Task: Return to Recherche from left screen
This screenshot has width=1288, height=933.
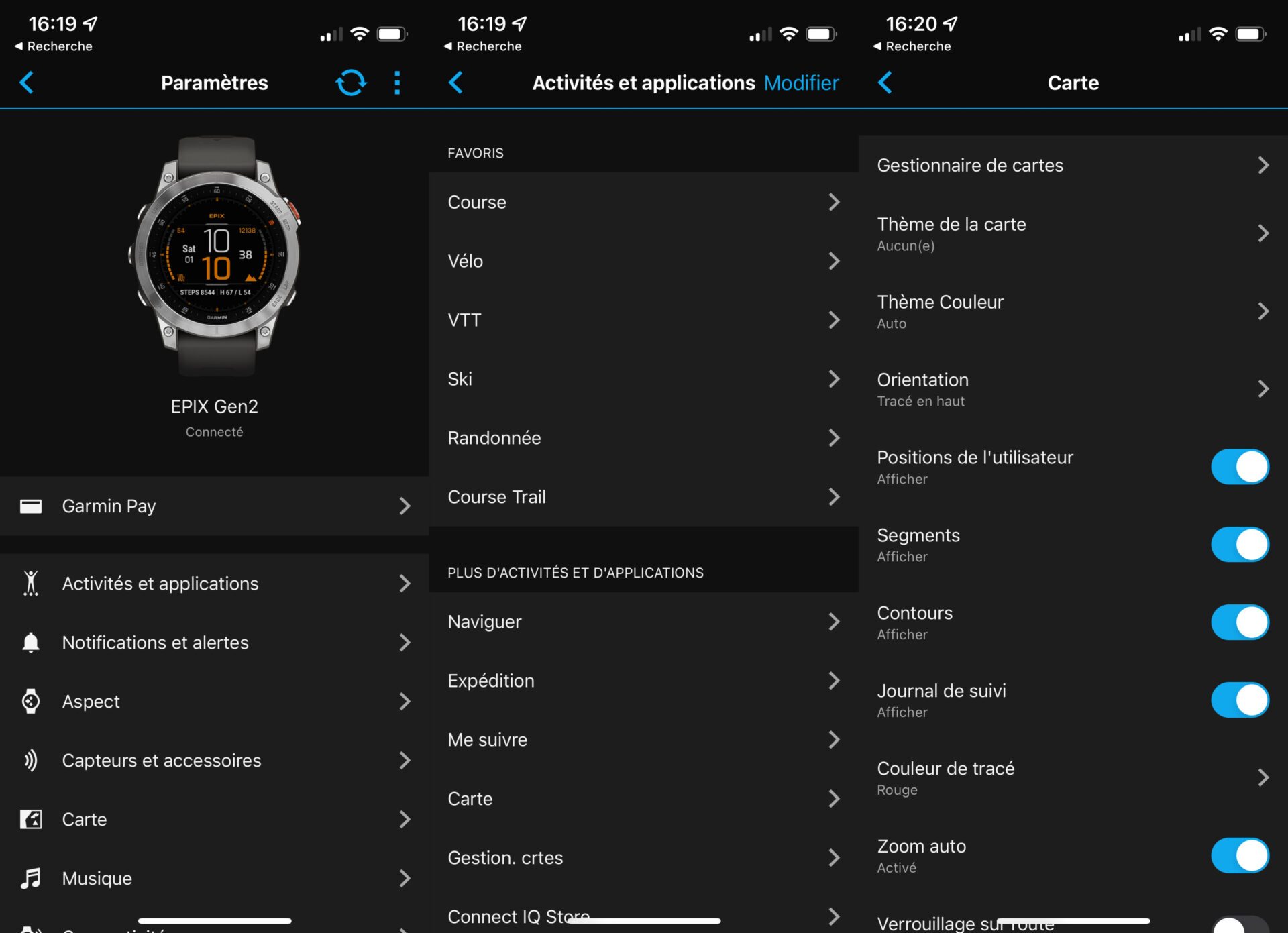Action: point(54,46)
